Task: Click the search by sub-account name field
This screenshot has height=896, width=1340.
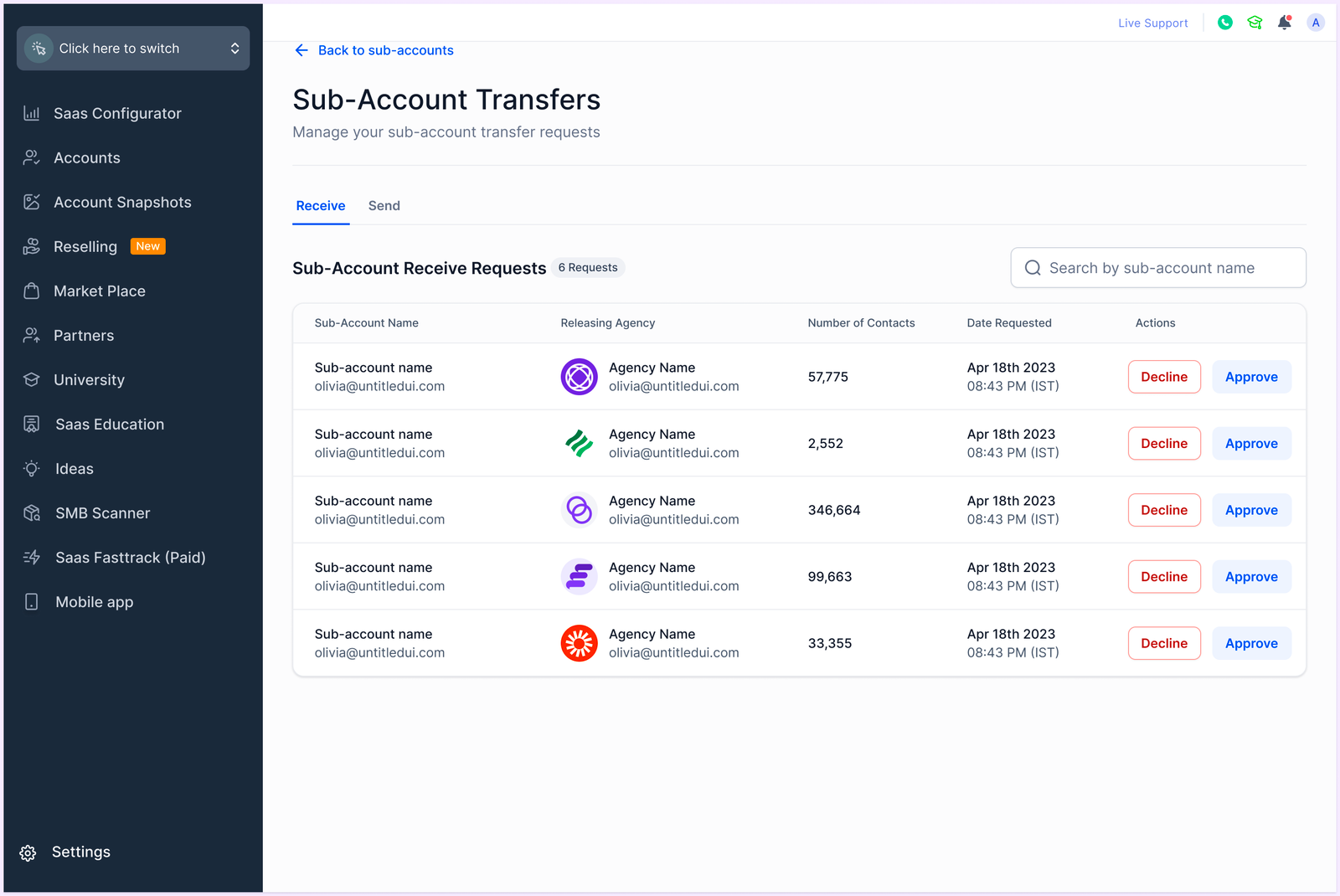Action: point(1157,268)
